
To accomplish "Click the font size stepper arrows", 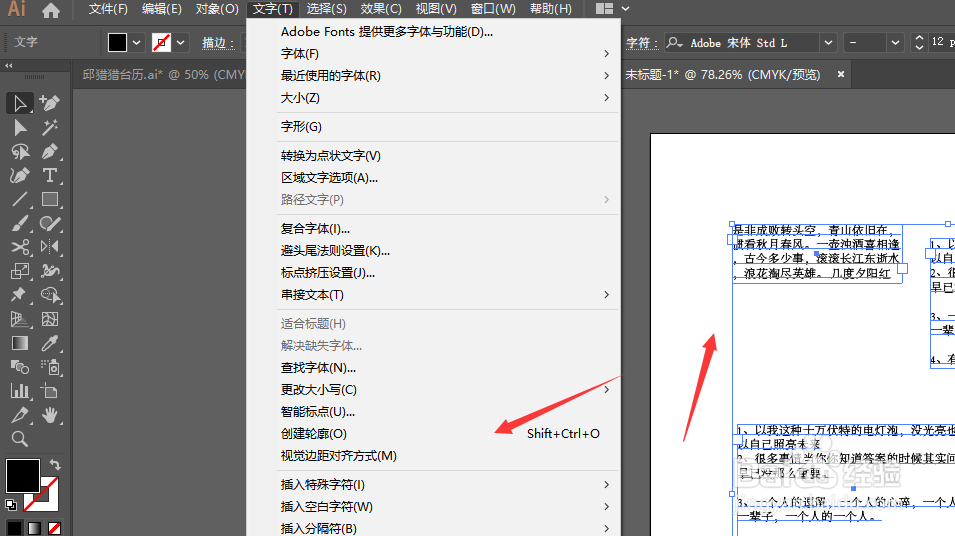I will (919, 42).
